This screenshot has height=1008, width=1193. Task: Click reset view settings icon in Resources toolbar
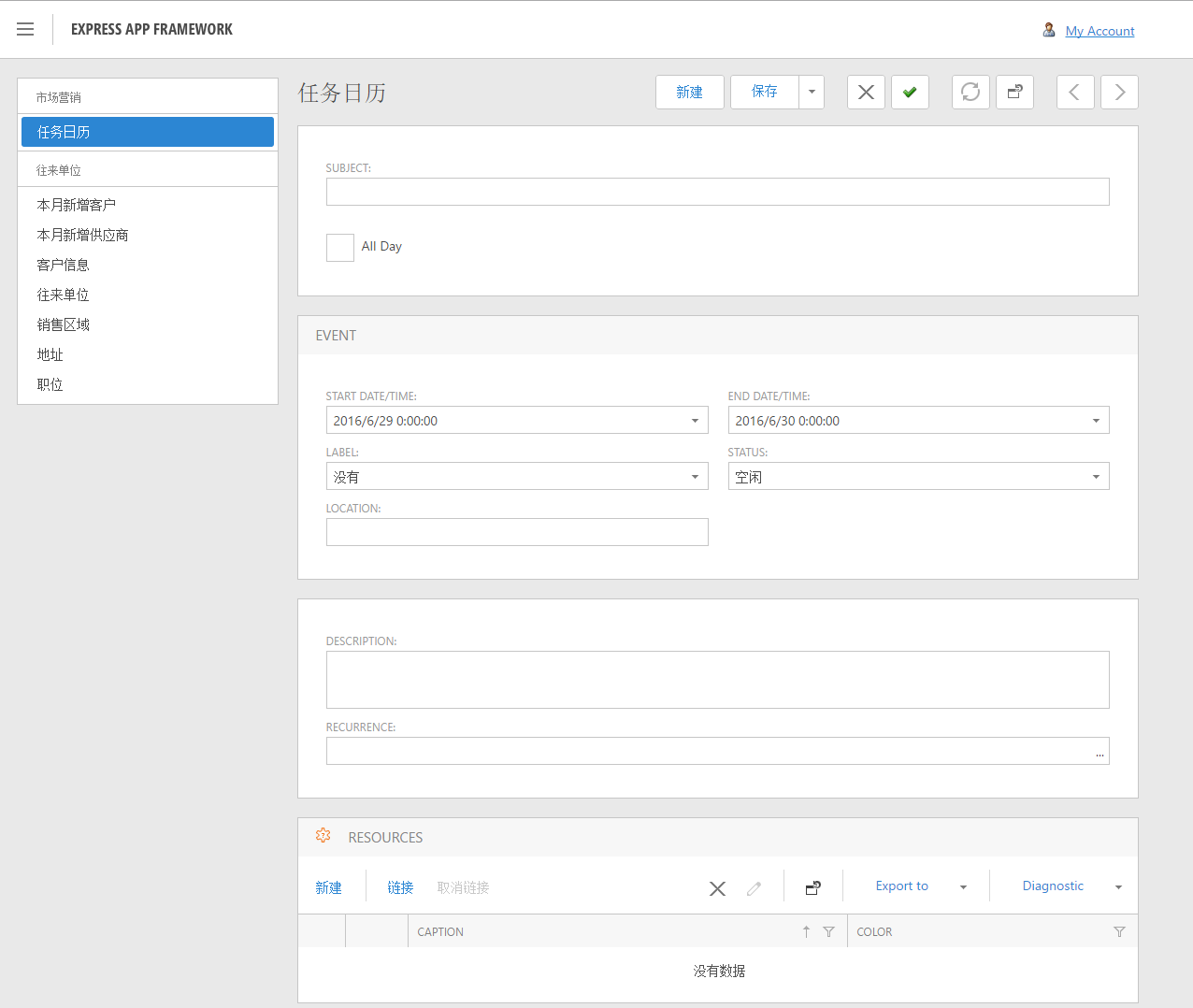coord(813,888)
